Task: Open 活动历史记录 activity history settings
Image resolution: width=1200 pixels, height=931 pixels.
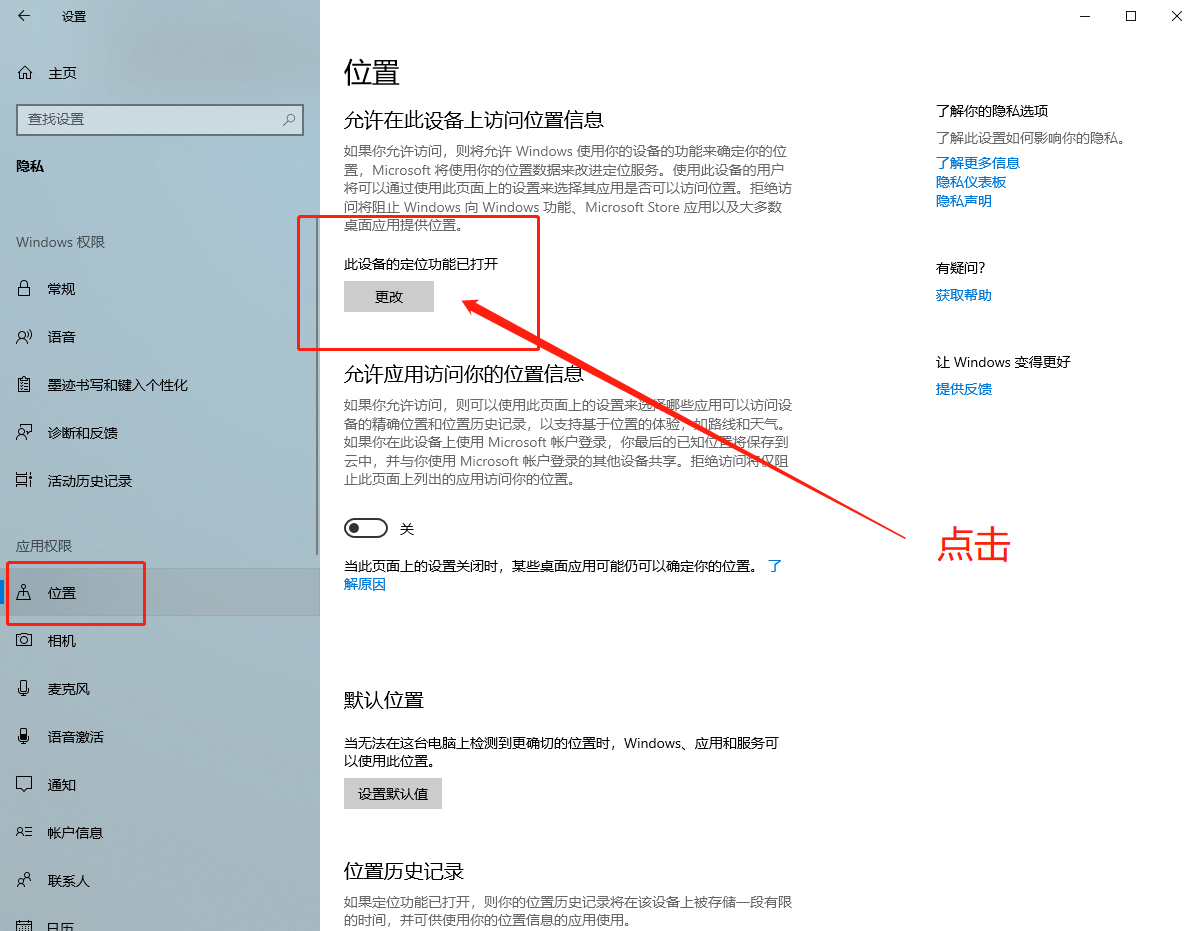Action: click(24, 480)
